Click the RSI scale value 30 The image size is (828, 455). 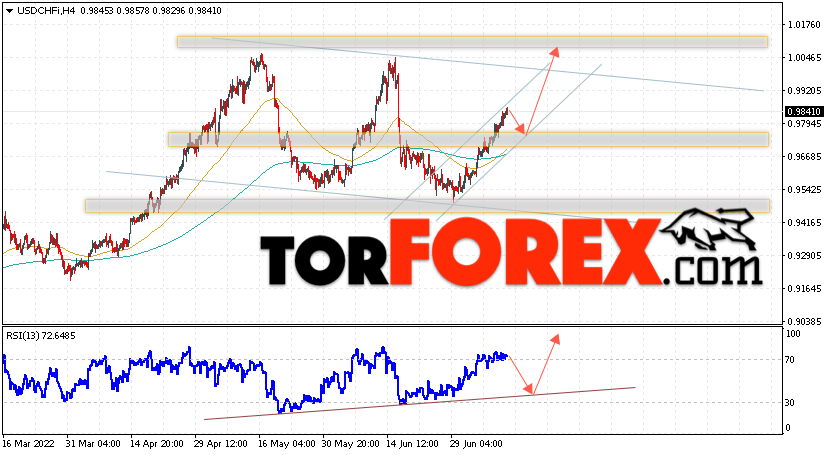pyautogui.click(x=790, y=403)
